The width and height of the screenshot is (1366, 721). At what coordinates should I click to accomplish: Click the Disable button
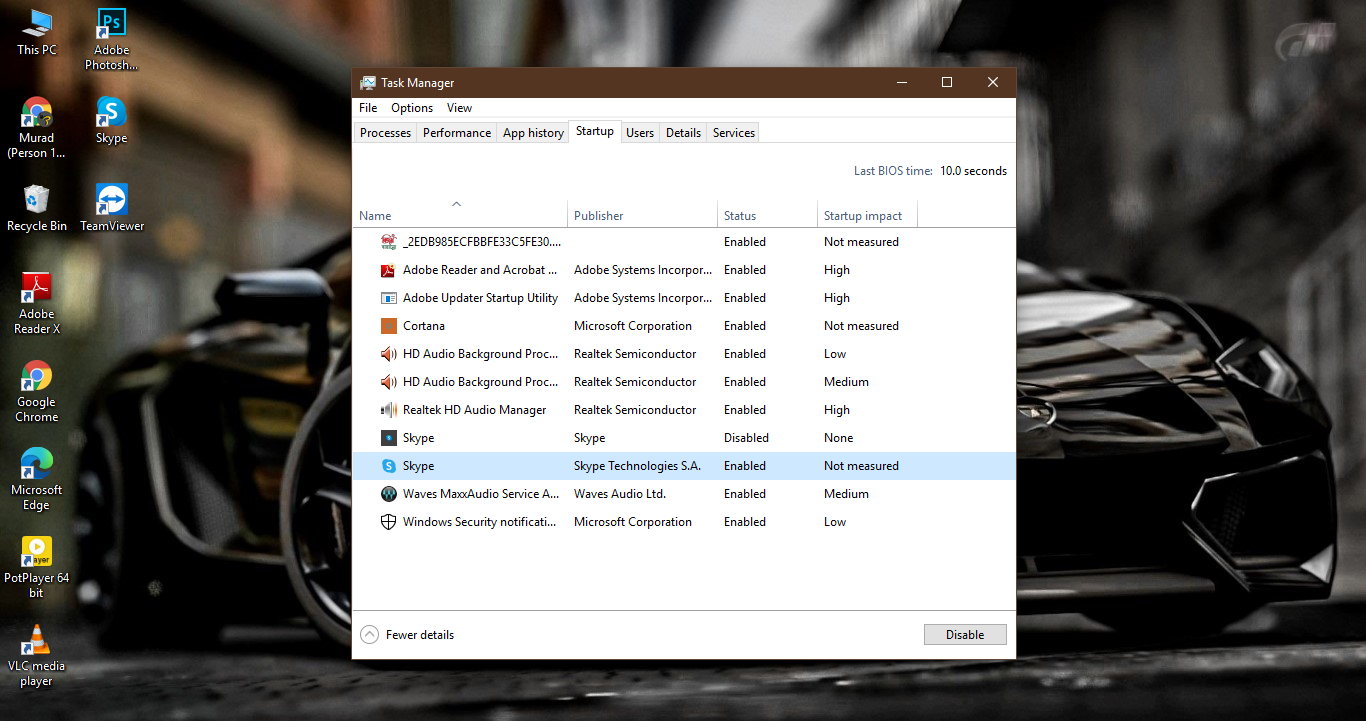pyautogui.click(x=965, y=635)
